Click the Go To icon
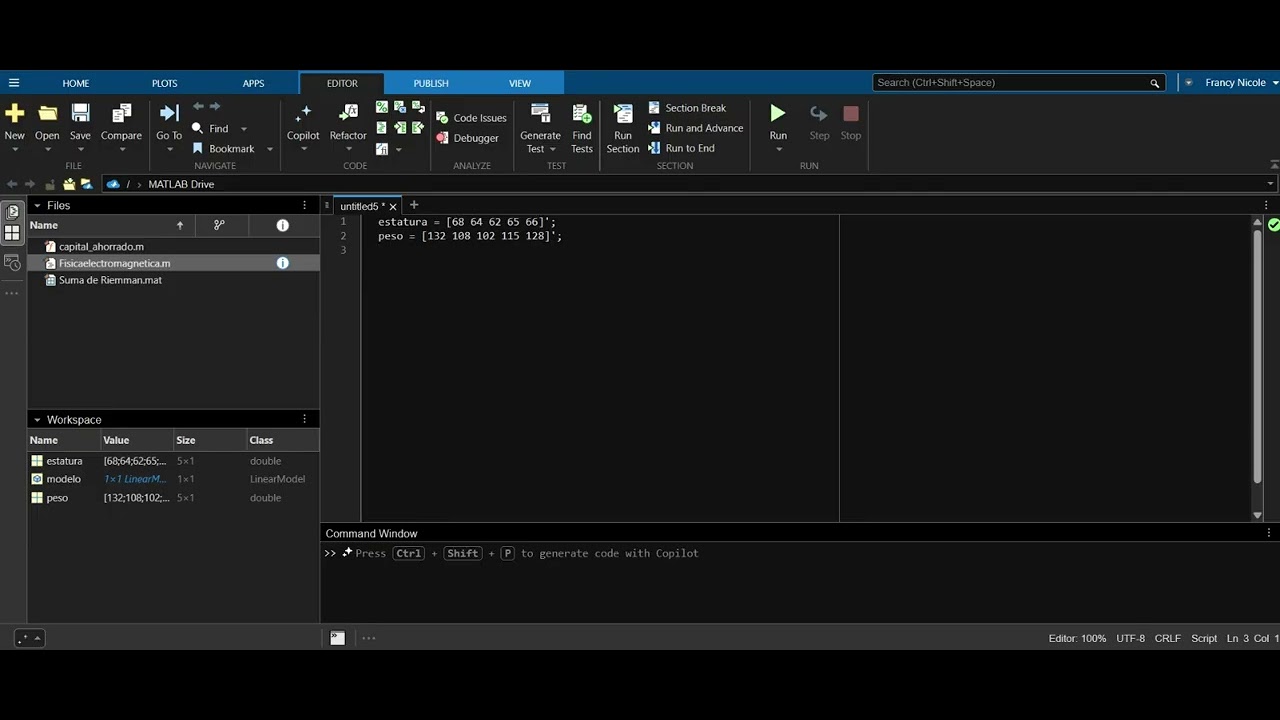1280x720 pixels. pyautogui.click(x=169, y=113)
